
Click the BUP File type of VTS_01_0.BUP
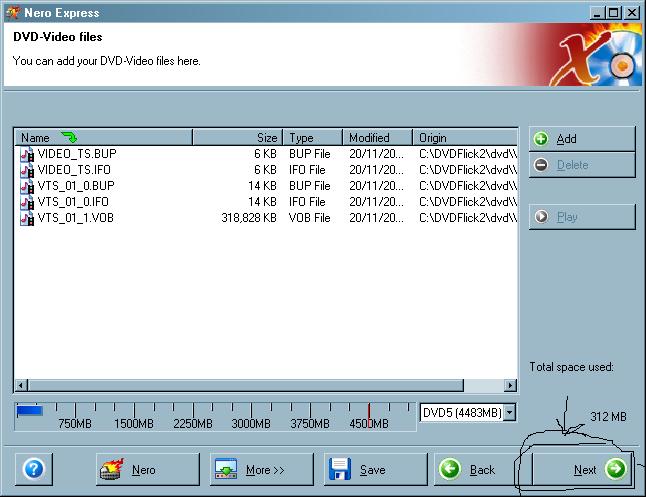[x=309, y=186]
